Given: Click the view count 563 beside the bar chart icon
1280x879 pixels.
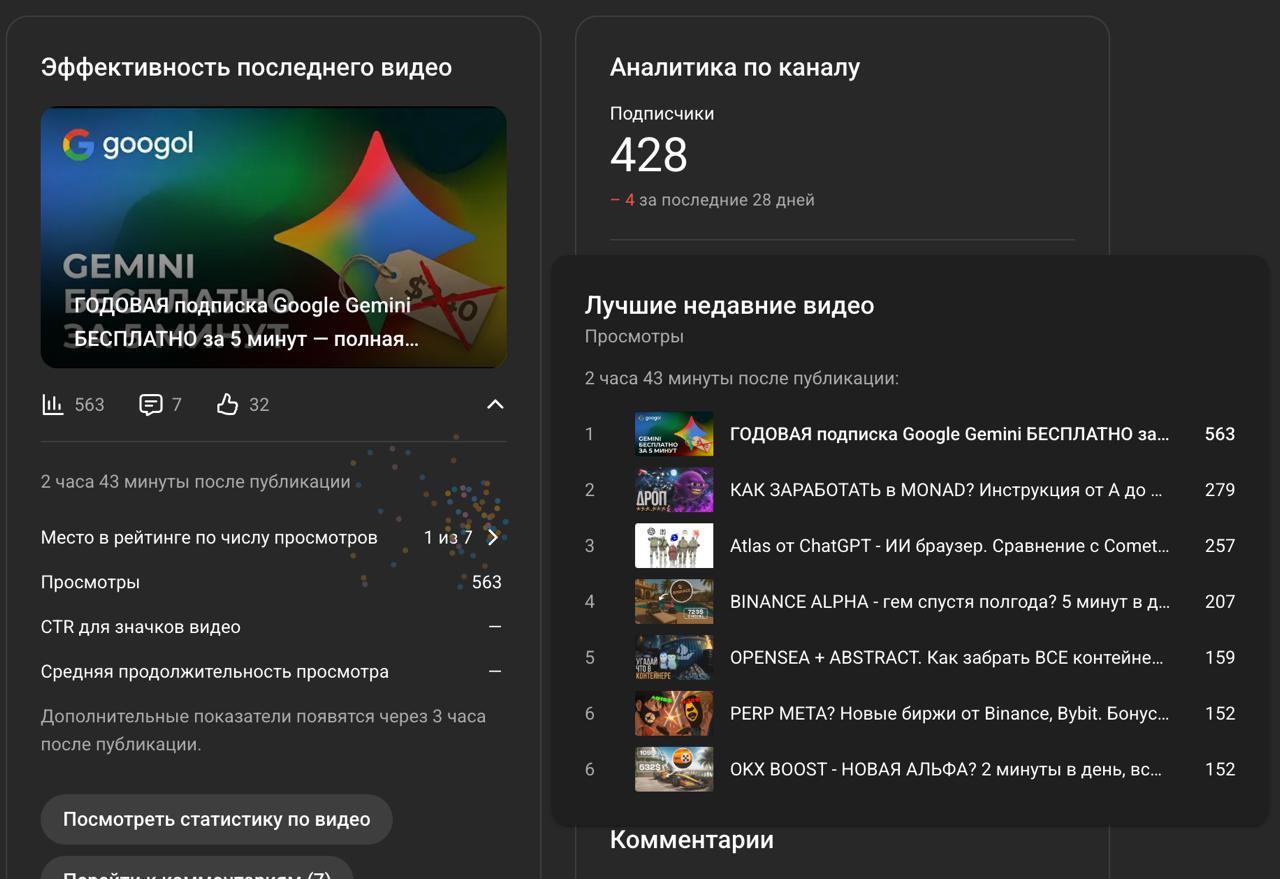Looking at the screenshot, I should pos(89,405).
